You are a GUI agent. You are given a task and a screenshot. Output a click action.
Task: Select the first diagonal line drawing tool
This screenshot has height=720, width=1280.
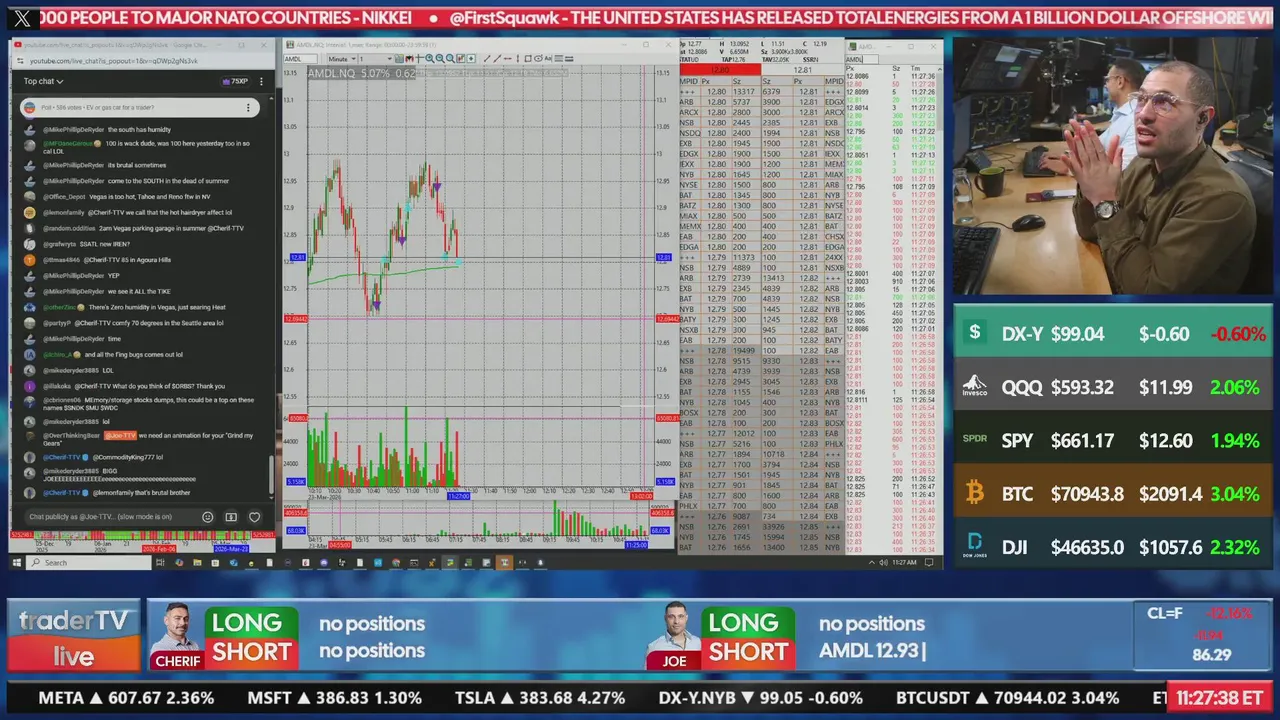[486, 59]
